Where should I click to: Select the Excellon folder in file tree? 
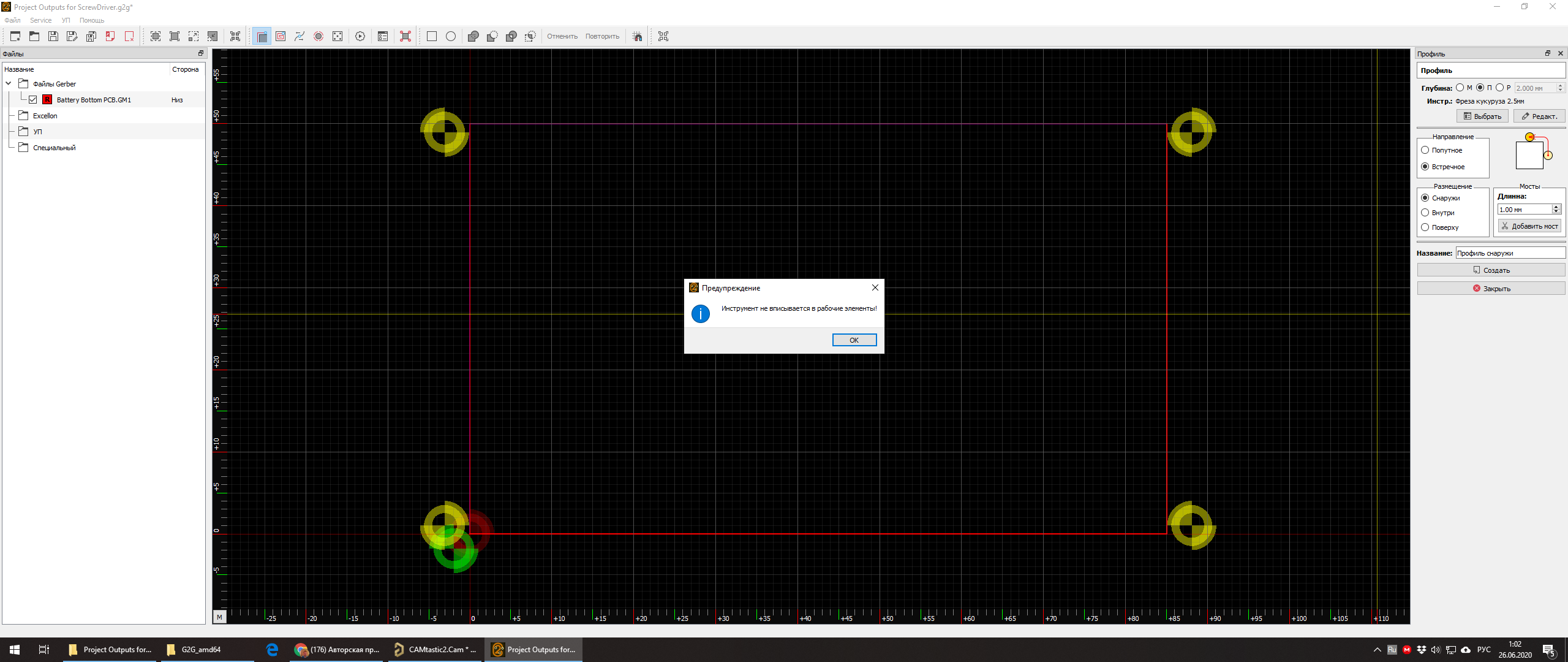(45, 116)
